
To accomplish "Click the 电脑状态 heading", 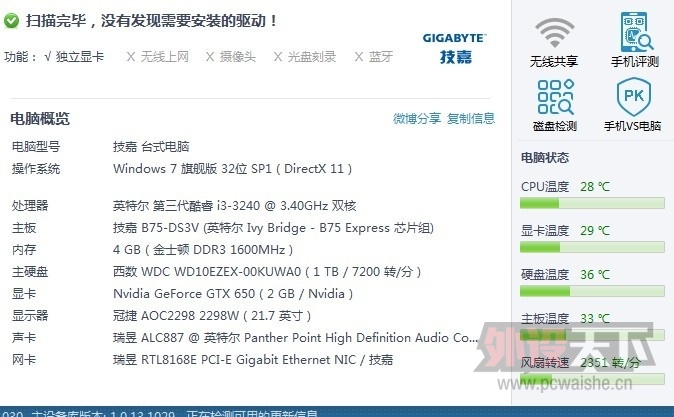I will (x=545, y=158).
